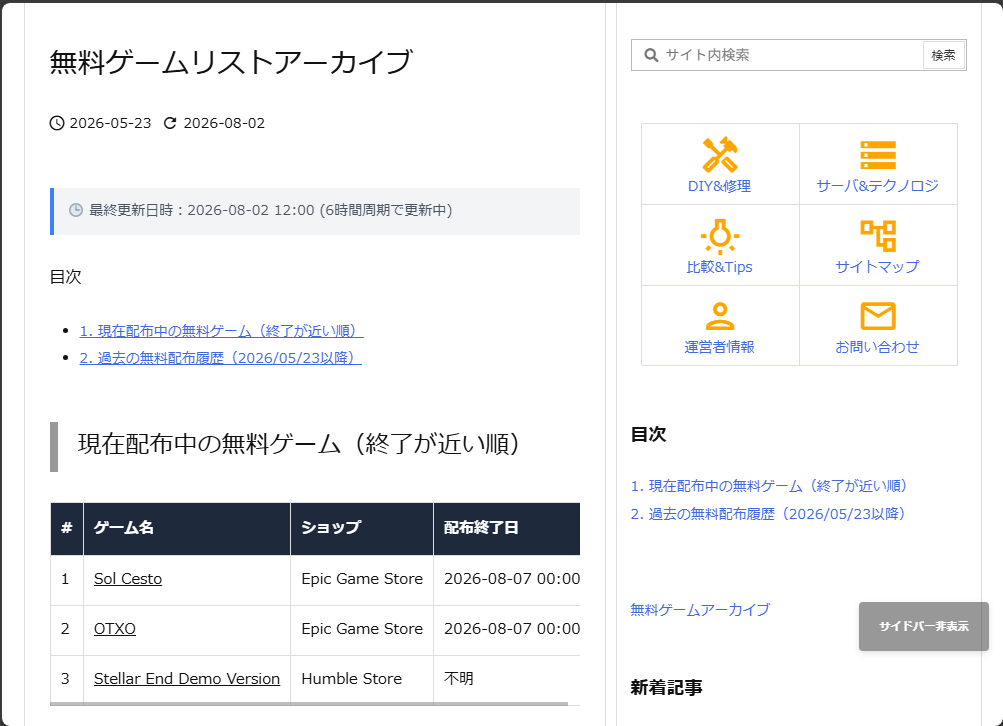Click the # column header
The height and width of the screenshot is (726, 1003).
pyautogui.click(x=67, y=528)
